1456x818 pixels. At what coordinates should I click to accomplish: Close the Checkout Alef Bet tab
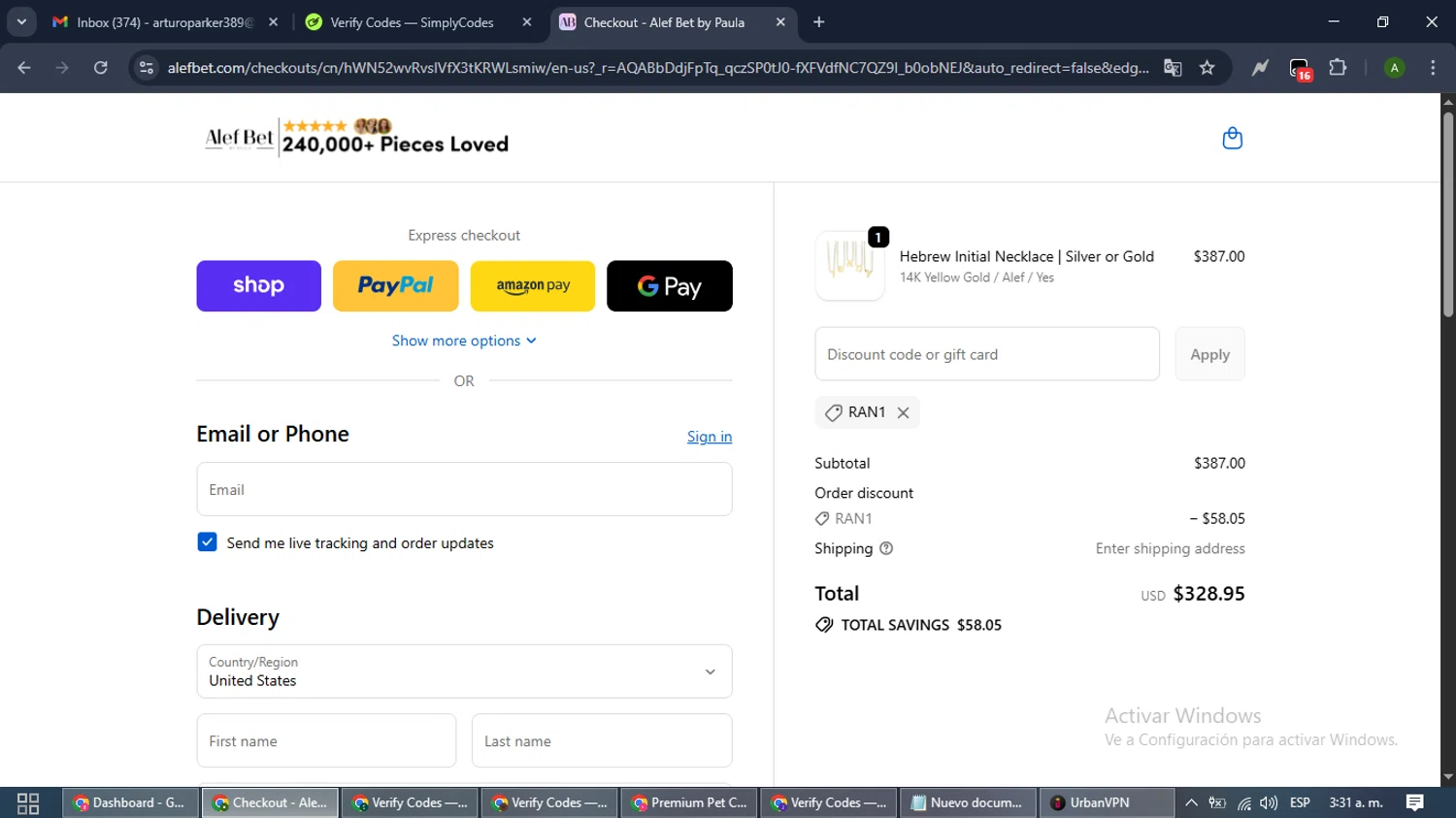[780, 22]
